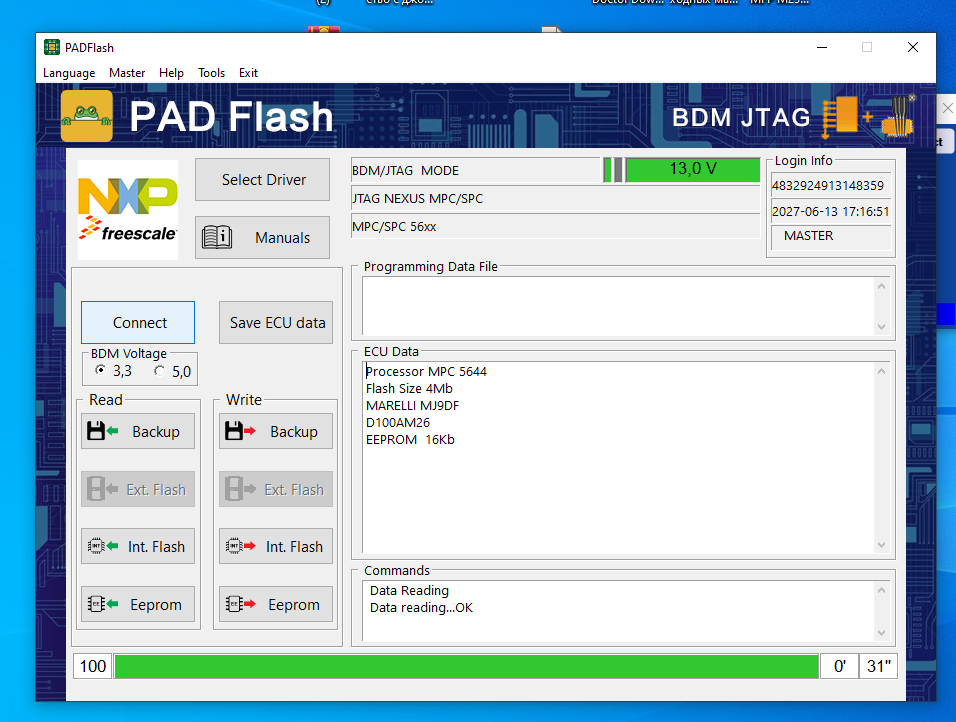The image size is (956, 722).
Task: Minimize the PADFlash window
Action: pos(822,48)
